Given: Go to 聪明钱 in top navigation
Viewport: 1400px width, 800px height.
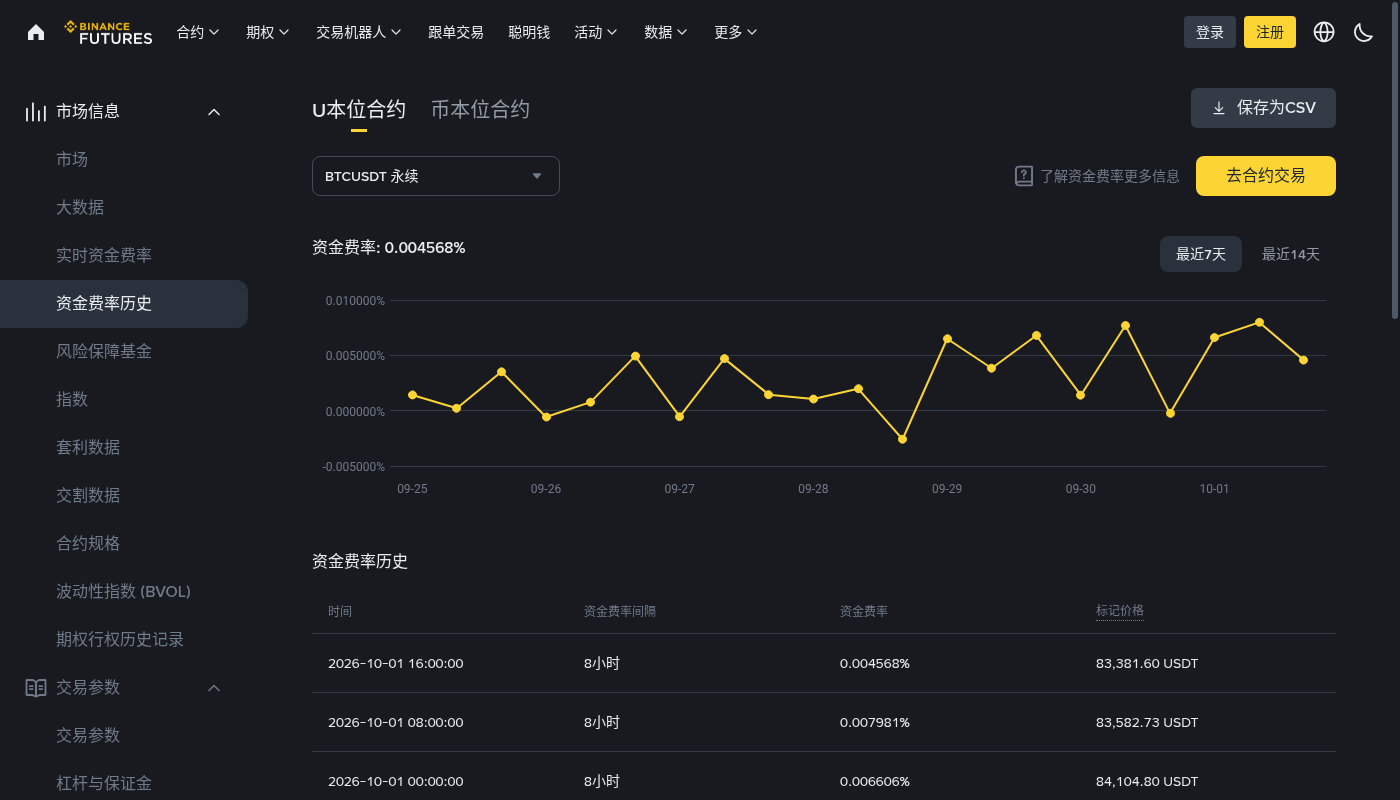Looking at the screenshot, I should [529, 32].
